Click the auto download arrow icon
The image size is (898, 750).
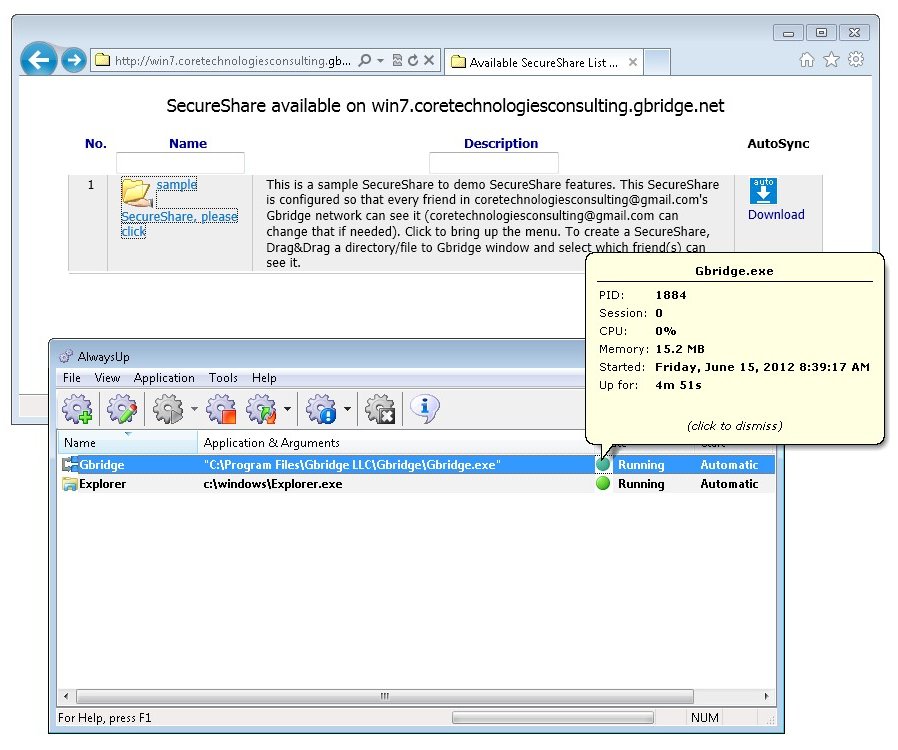point(763,191)
